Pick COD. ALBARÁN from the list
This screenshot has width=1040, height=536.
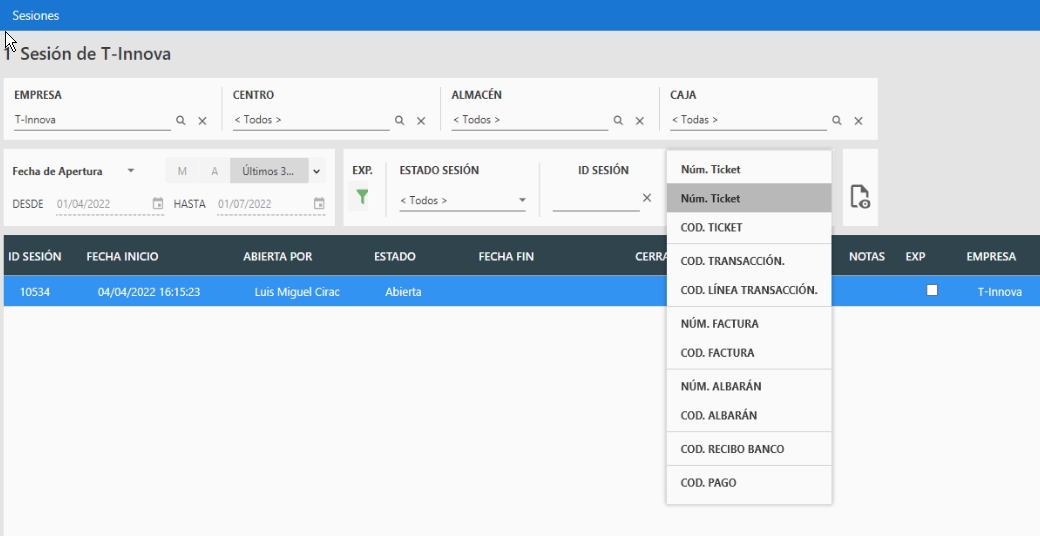pyautogui.click(x=749, y=415)
